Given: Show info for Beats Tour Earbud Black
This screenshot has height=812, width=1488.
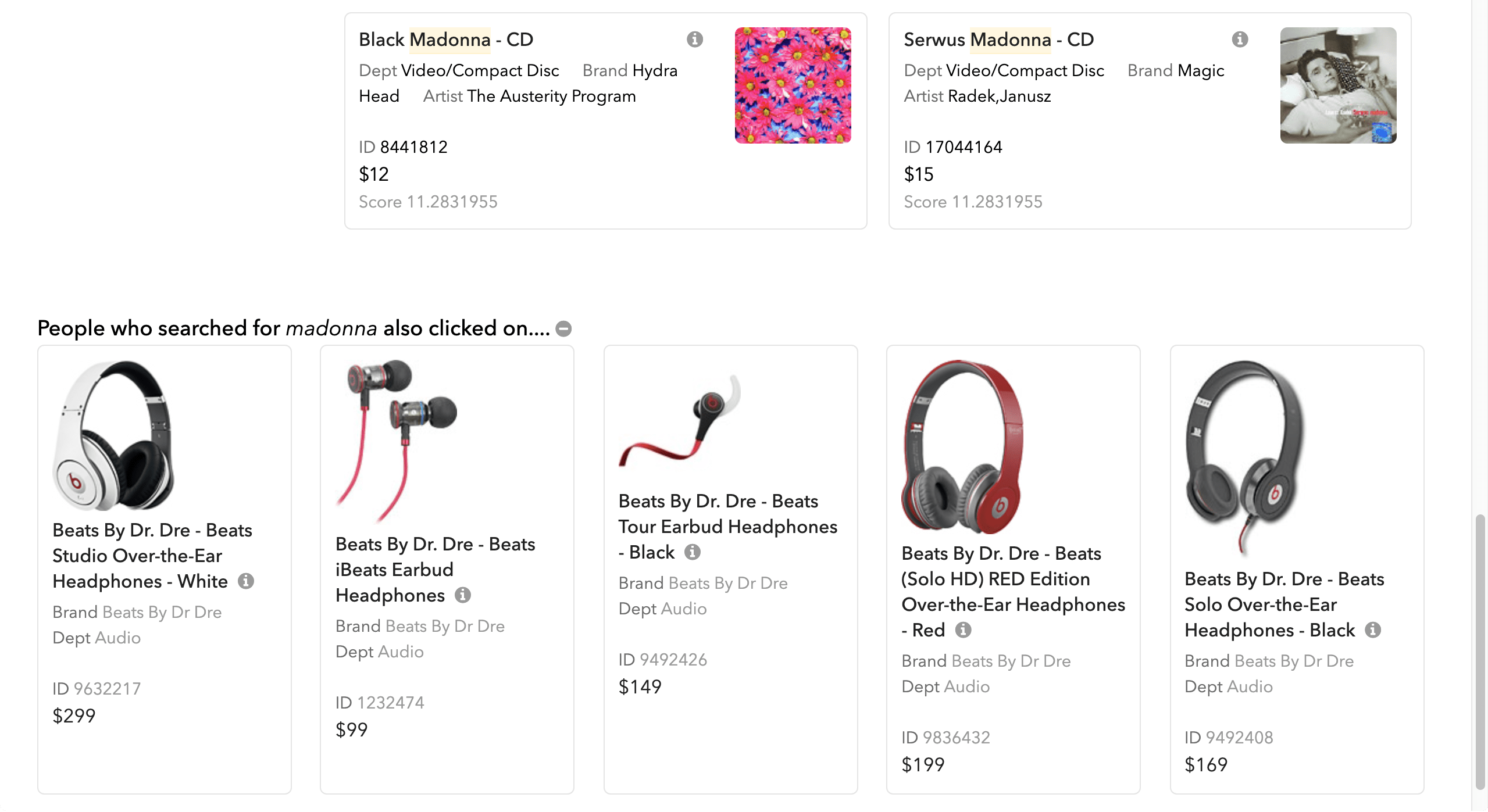Looking at the screenshot, I should tap(692, 552).
